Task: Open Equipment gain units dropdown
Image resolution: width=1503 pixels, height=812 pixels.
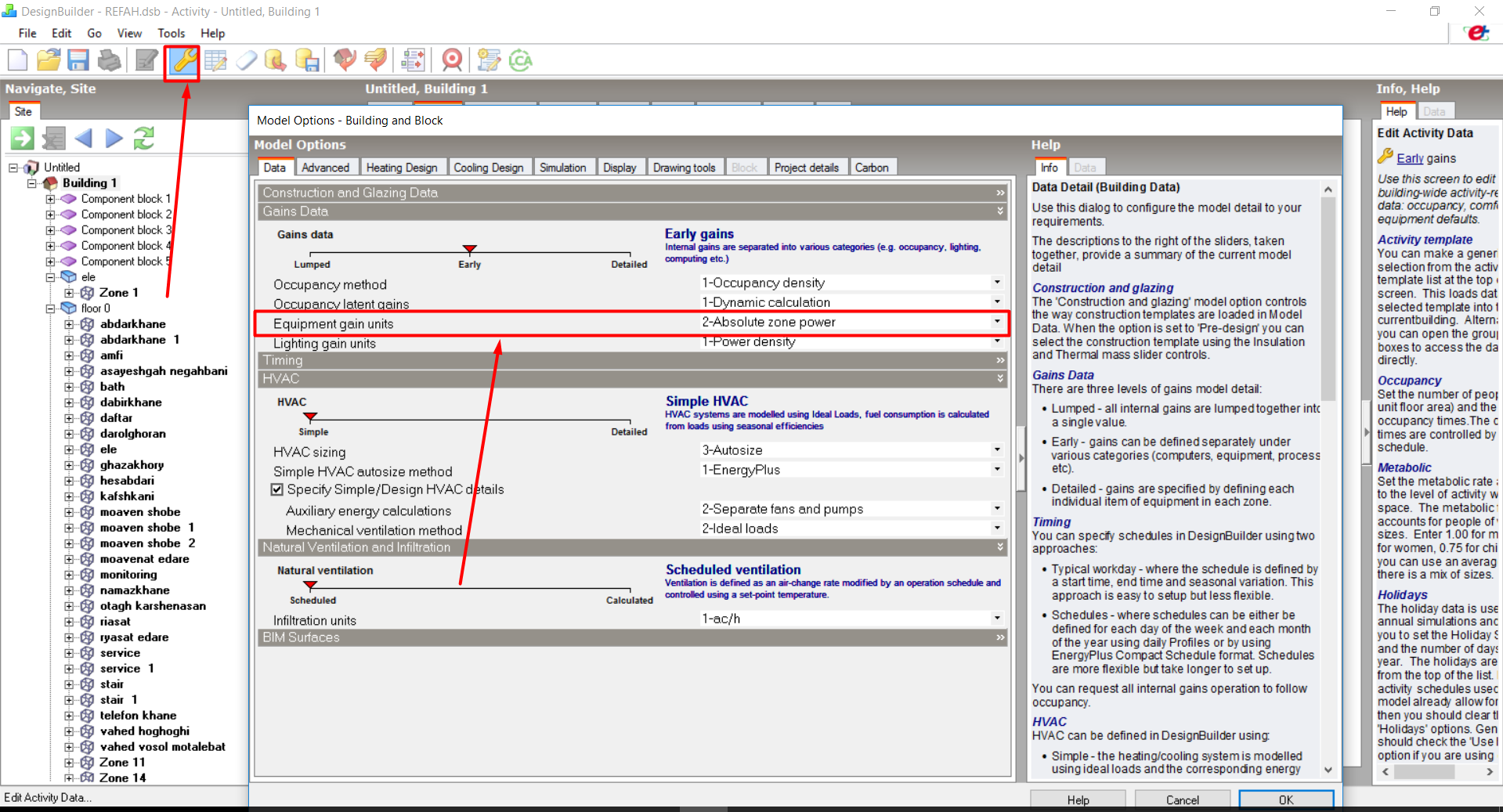Action: [996, 321]
